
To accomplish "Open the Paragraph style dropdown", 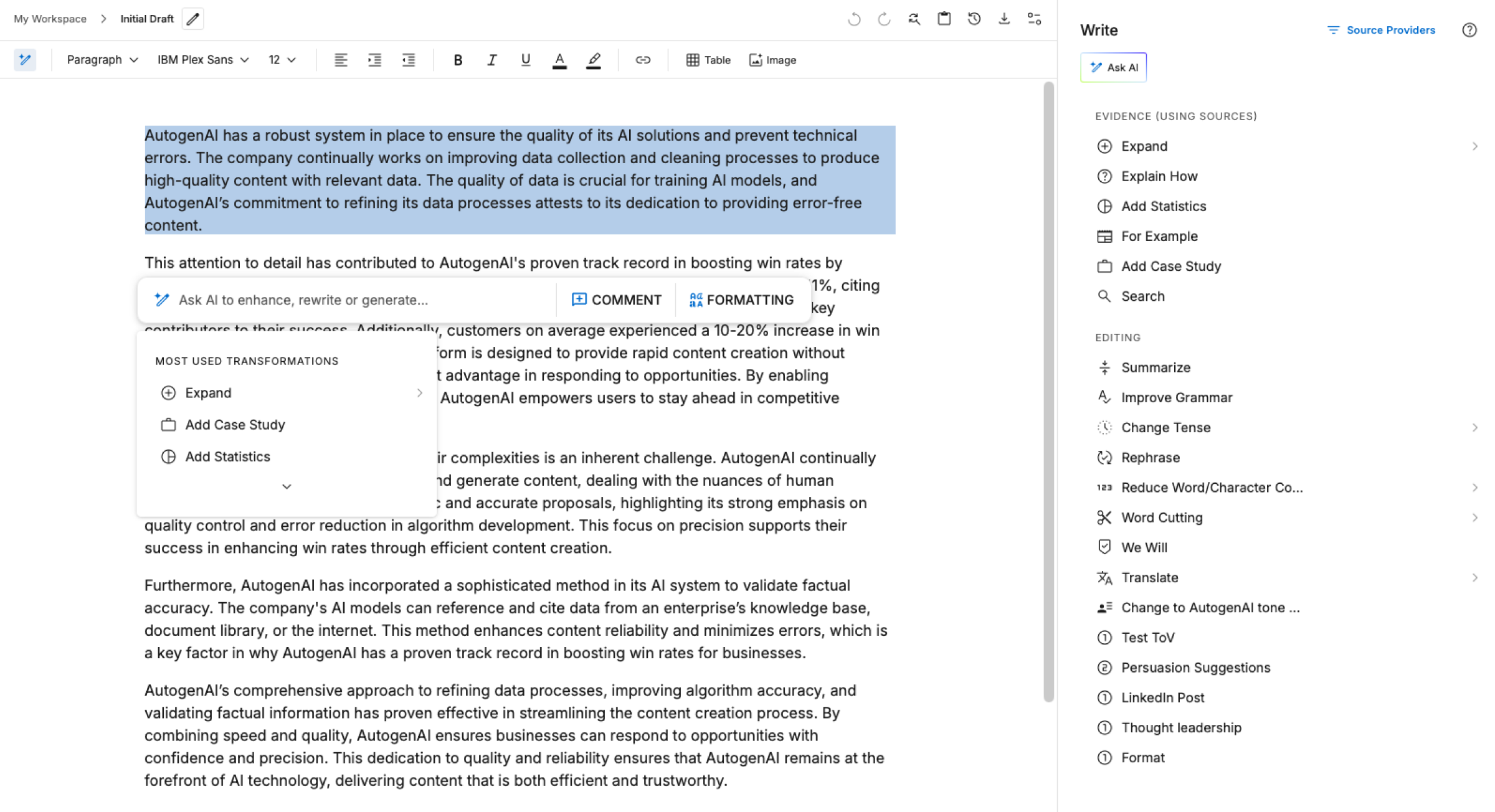I will (102, 60).
